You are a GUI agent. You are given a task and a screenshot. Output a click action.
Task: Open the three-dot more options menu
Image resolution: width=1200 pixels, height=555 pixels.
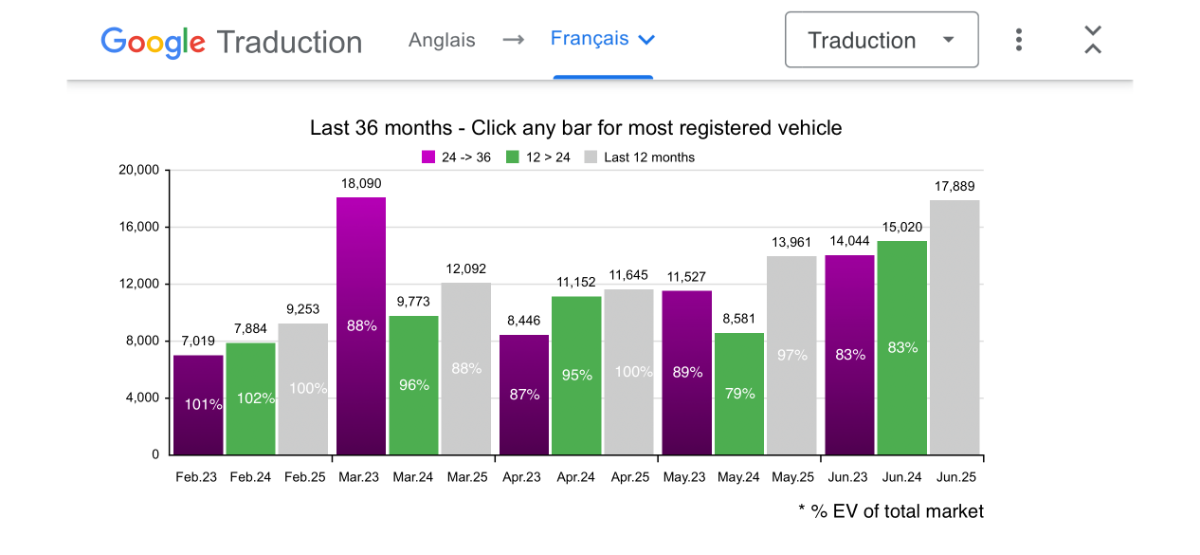(x=1018, y=40)
